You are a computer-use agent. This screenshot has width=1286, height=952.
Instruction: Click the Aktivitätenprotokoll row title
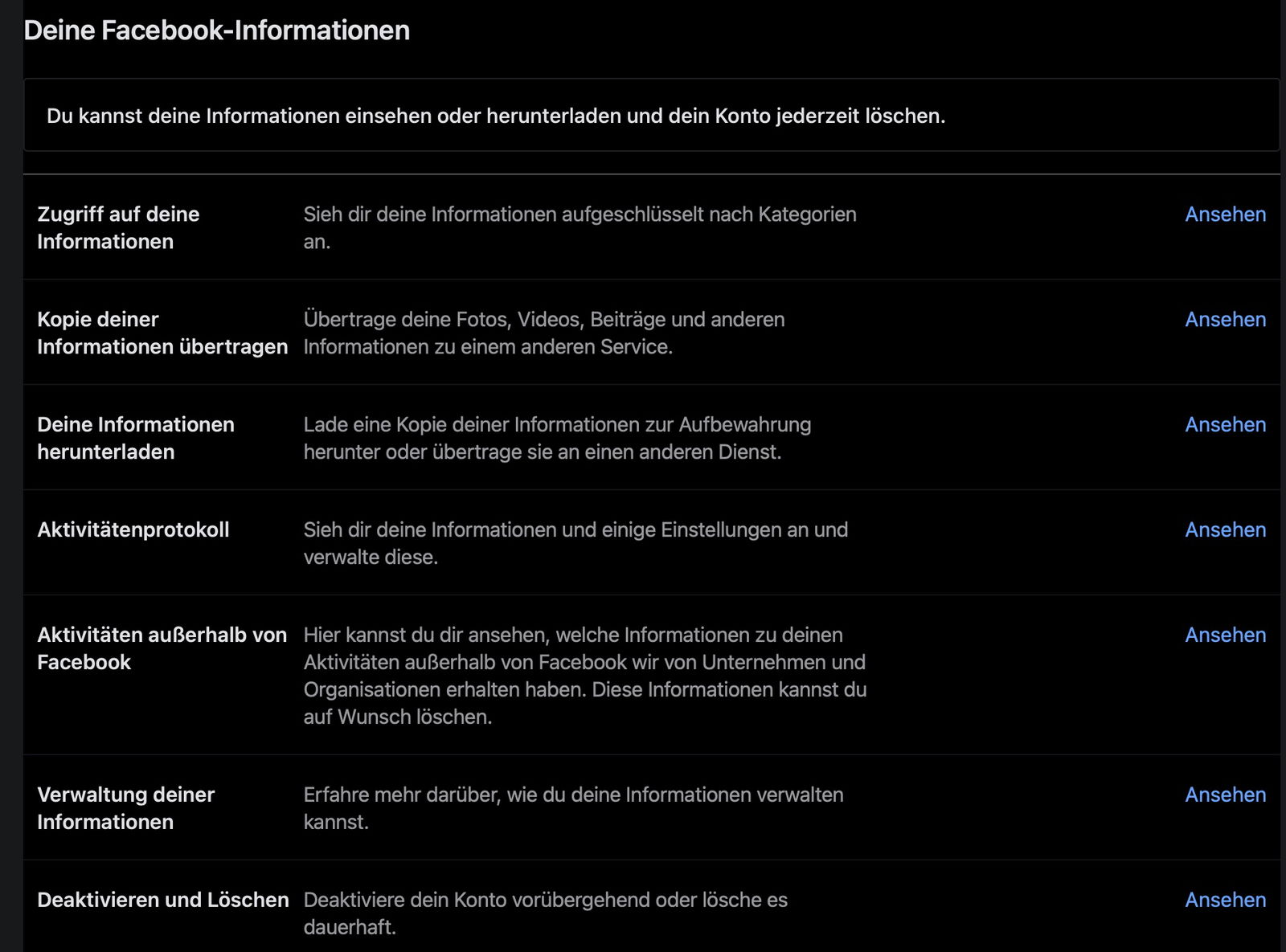click(133, 530)
